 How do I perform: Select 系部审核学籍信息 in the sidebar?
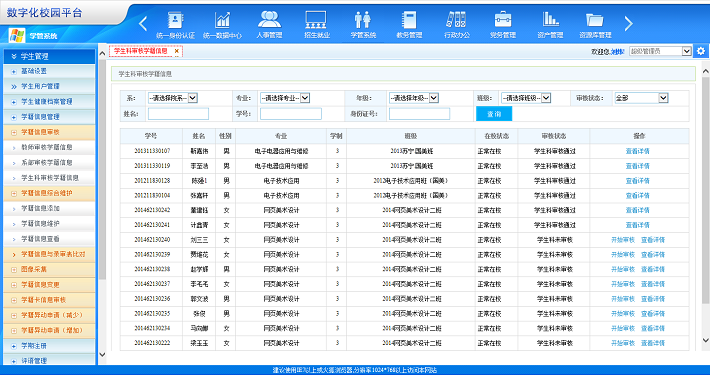pyautogui.click(x=47, y=163)
